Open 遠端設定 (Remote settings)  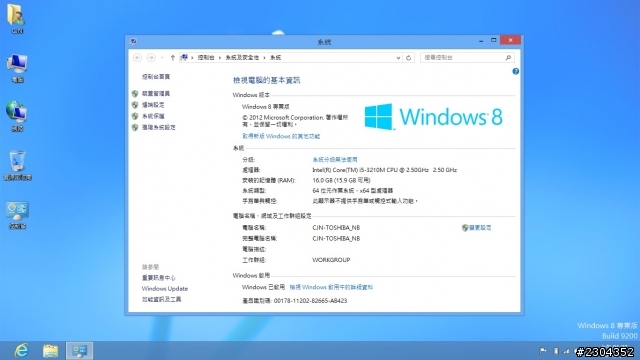point(153,105)
